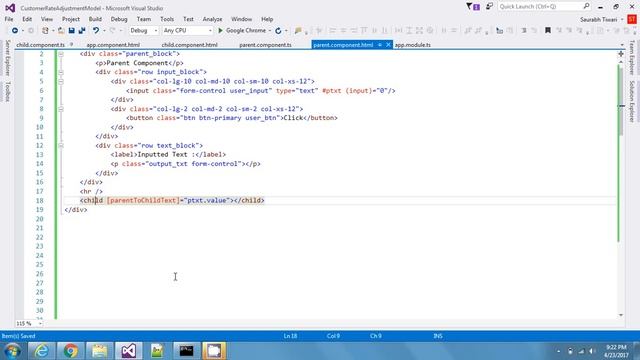Click the scroll down arrow of editor scrollbar

coord(621,315)
